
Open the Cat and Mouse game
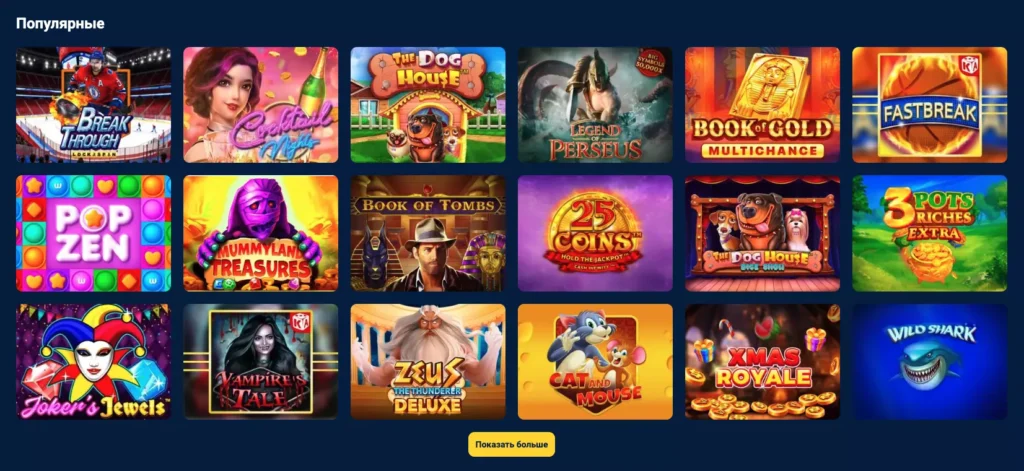(x=595, y=361)
